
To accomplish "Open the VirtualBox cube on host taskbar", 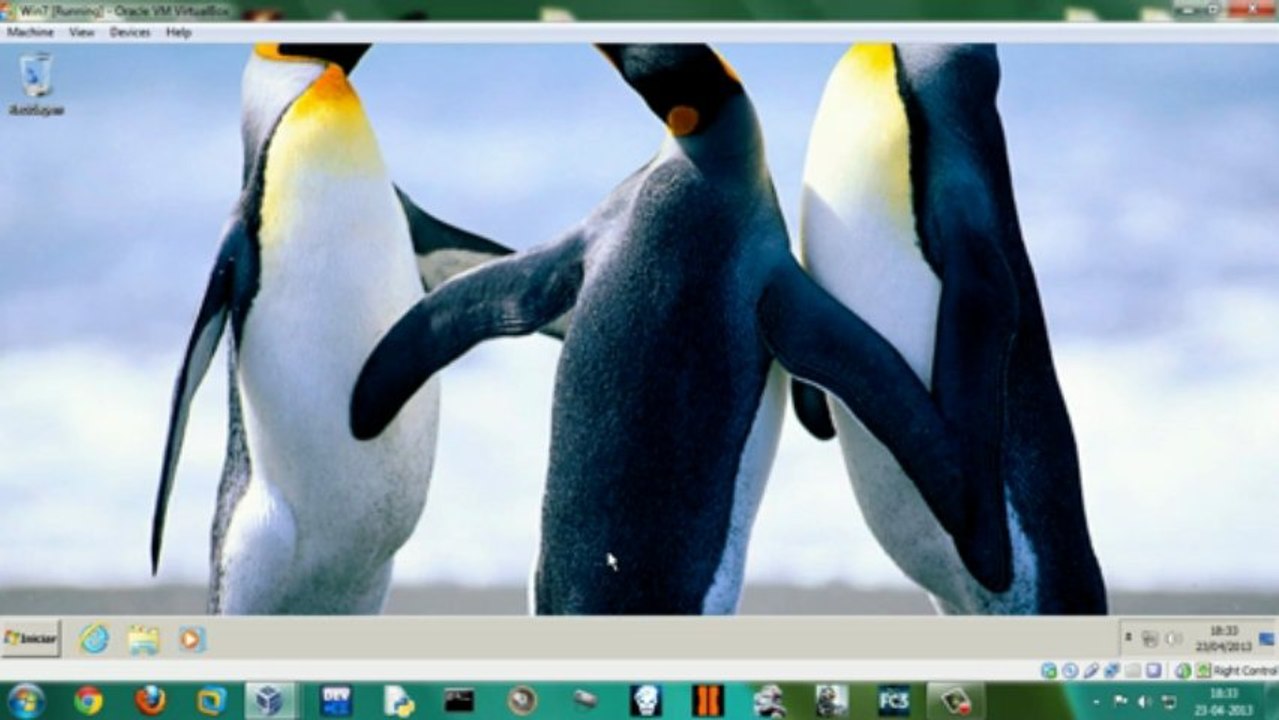I will pyautogui.click(x=269, y=701).
